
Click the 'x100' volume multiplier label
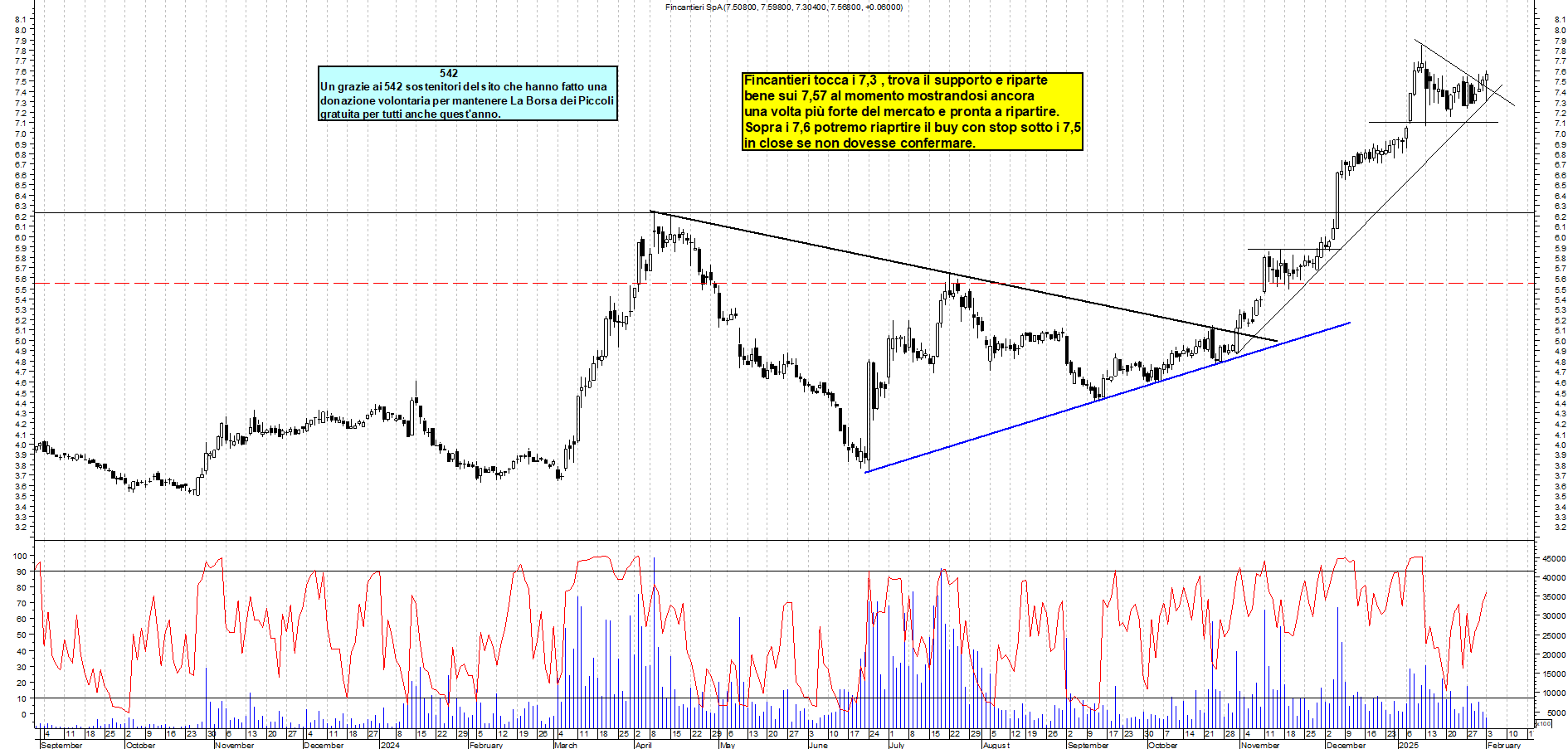click(1543, 723)
